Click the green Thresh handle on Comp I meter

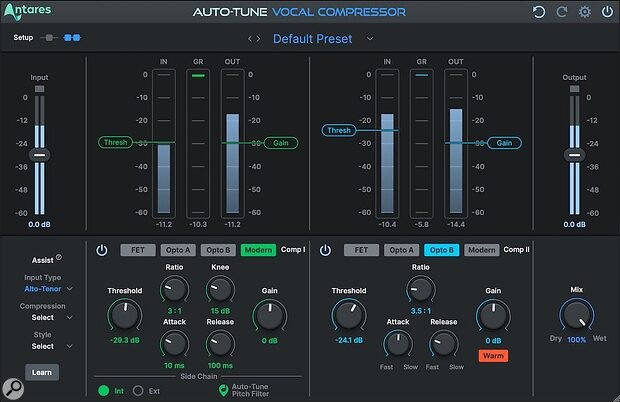click(x=115, y=142)
